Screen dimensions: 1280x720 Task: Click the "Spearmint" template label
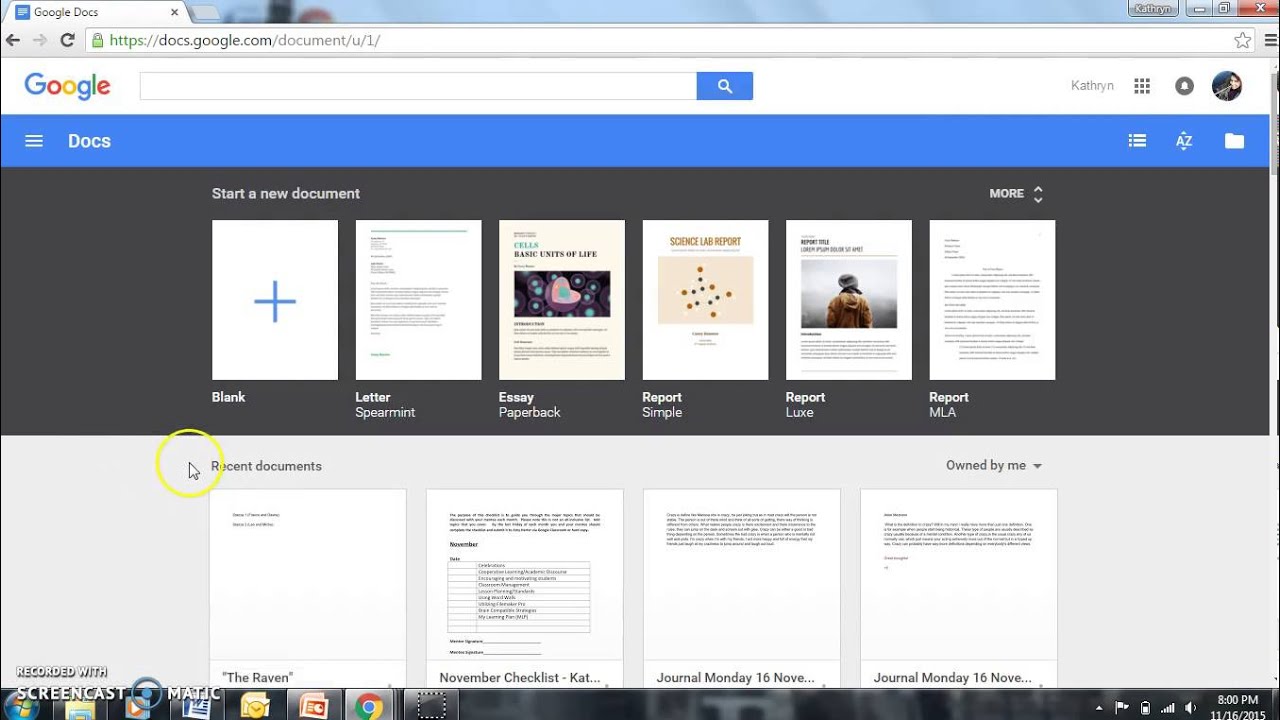[x=385, y=412]
